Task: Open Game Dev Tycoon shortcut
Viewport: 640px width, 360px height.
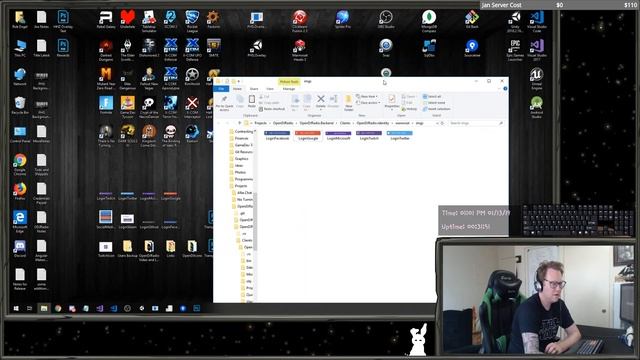Action: click(127, 107)
